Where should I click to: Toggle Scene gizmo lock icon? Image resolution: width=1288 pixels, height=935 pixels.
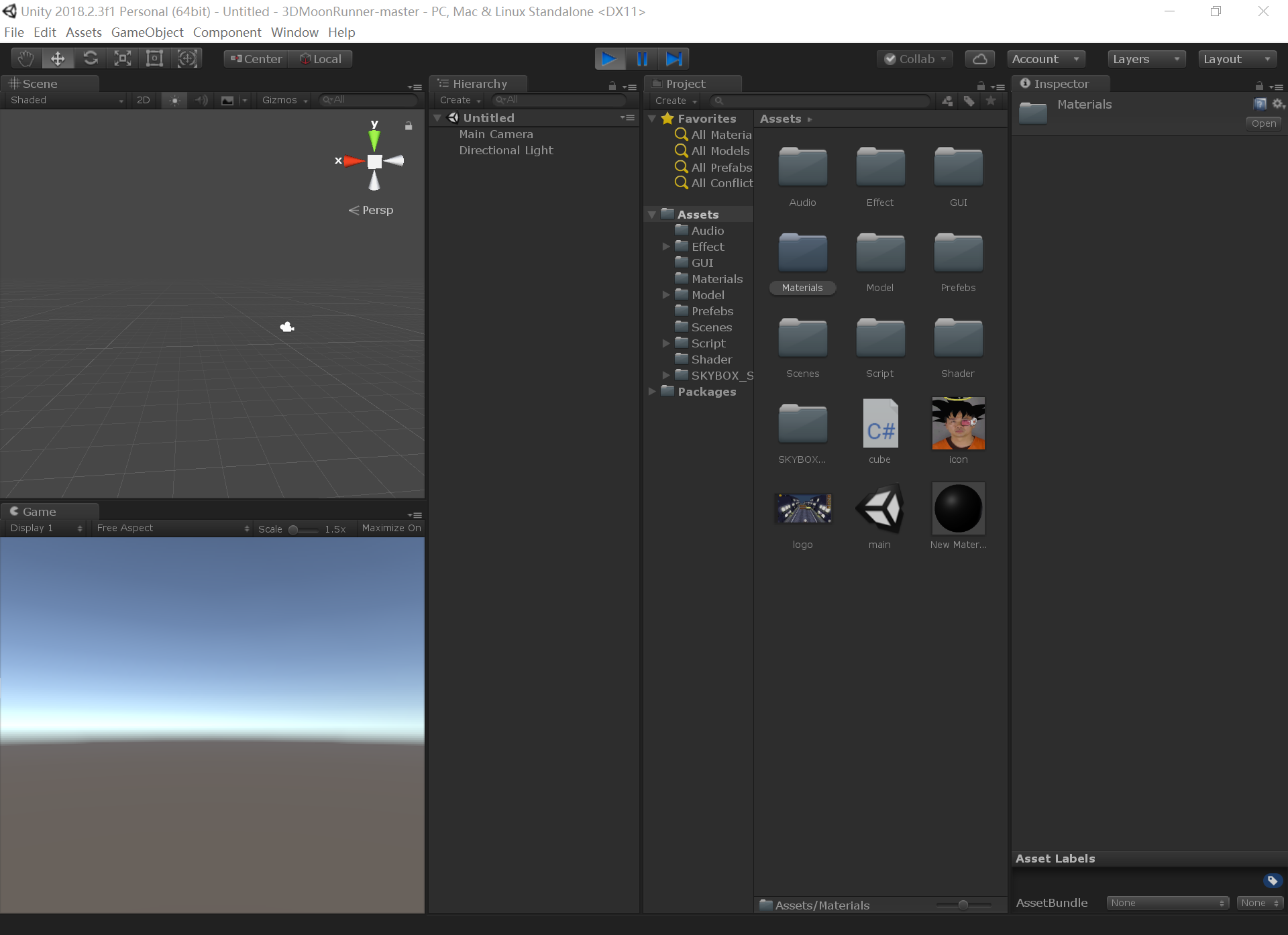click(408, 125)
